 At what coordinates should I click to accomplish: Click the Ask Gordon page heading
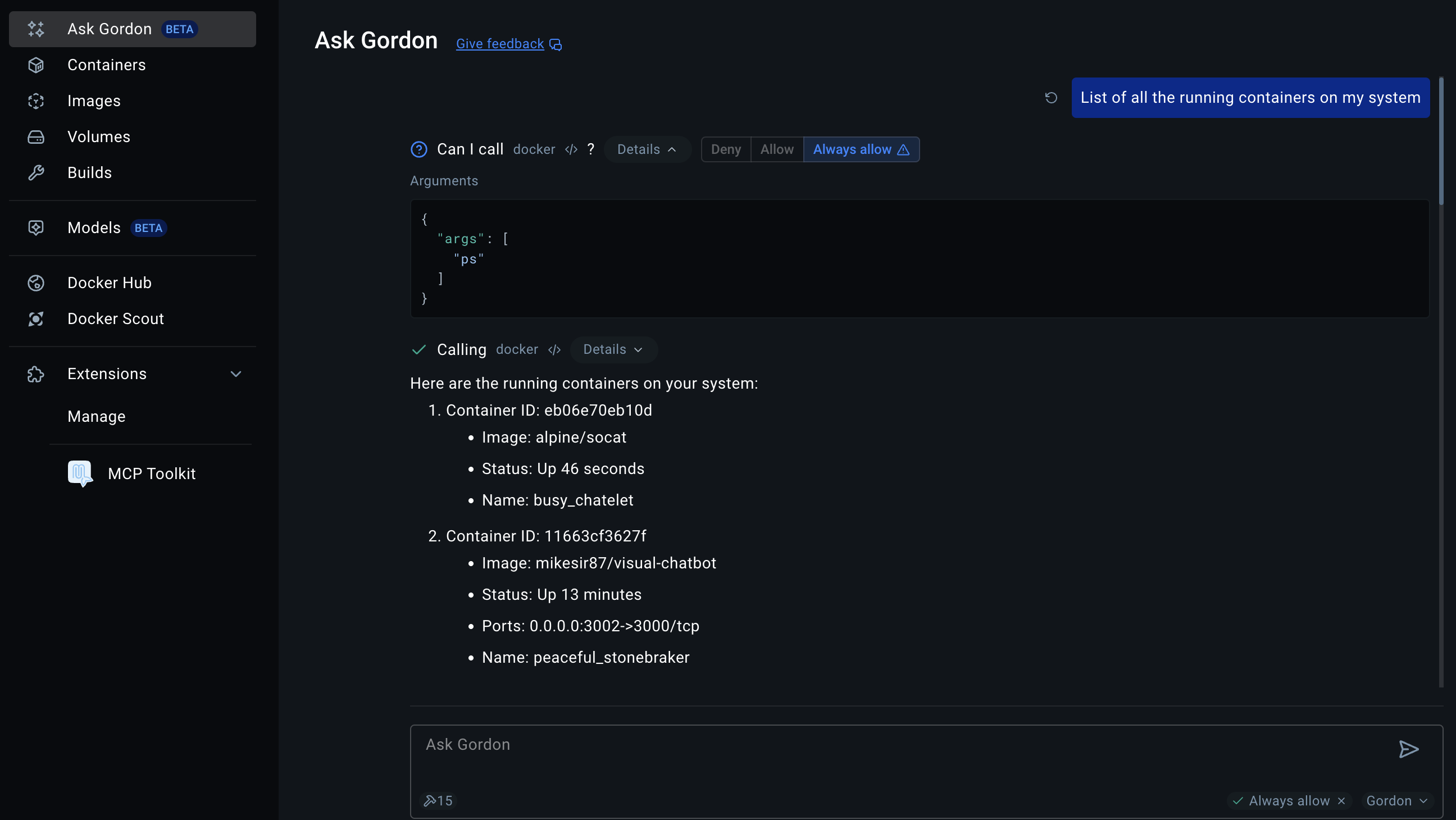point(376,40)
